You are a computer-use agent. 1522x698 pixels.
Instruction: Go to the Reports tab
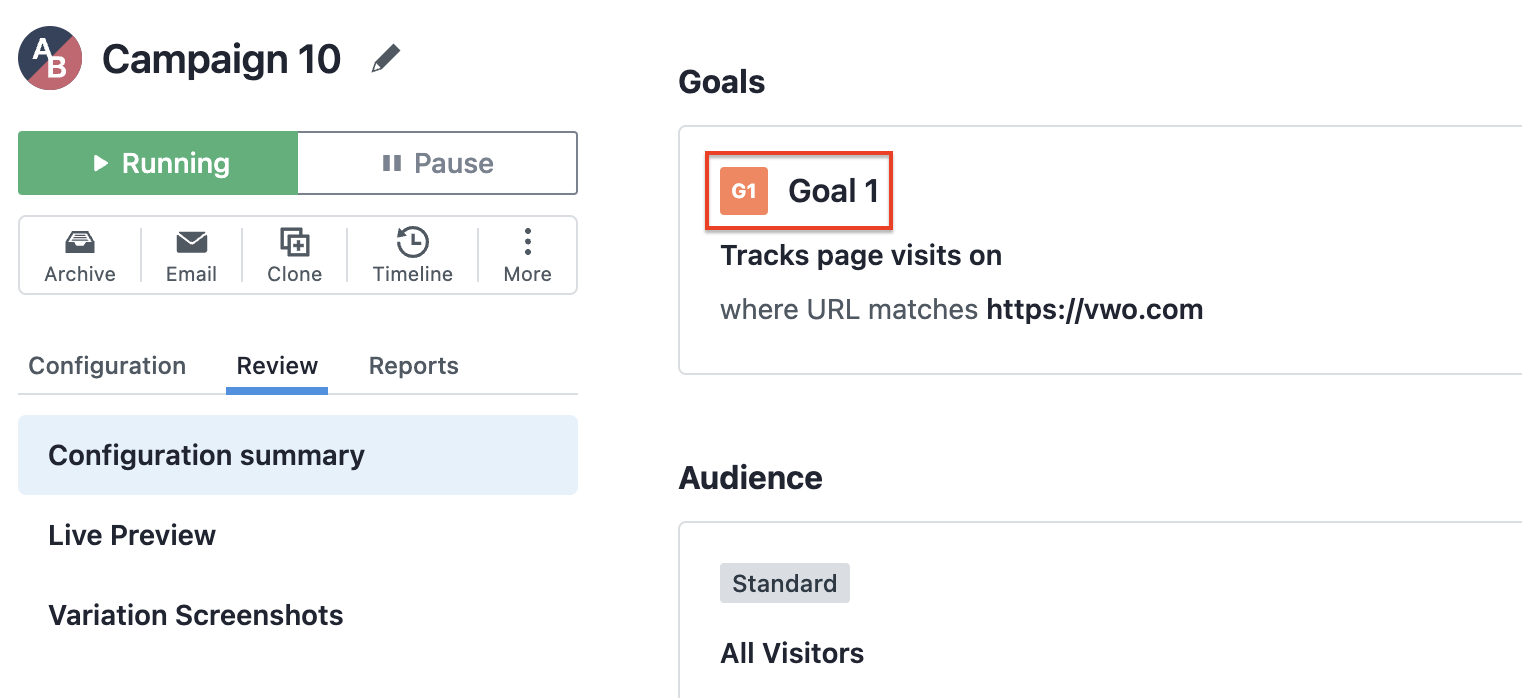pos(414,366)
